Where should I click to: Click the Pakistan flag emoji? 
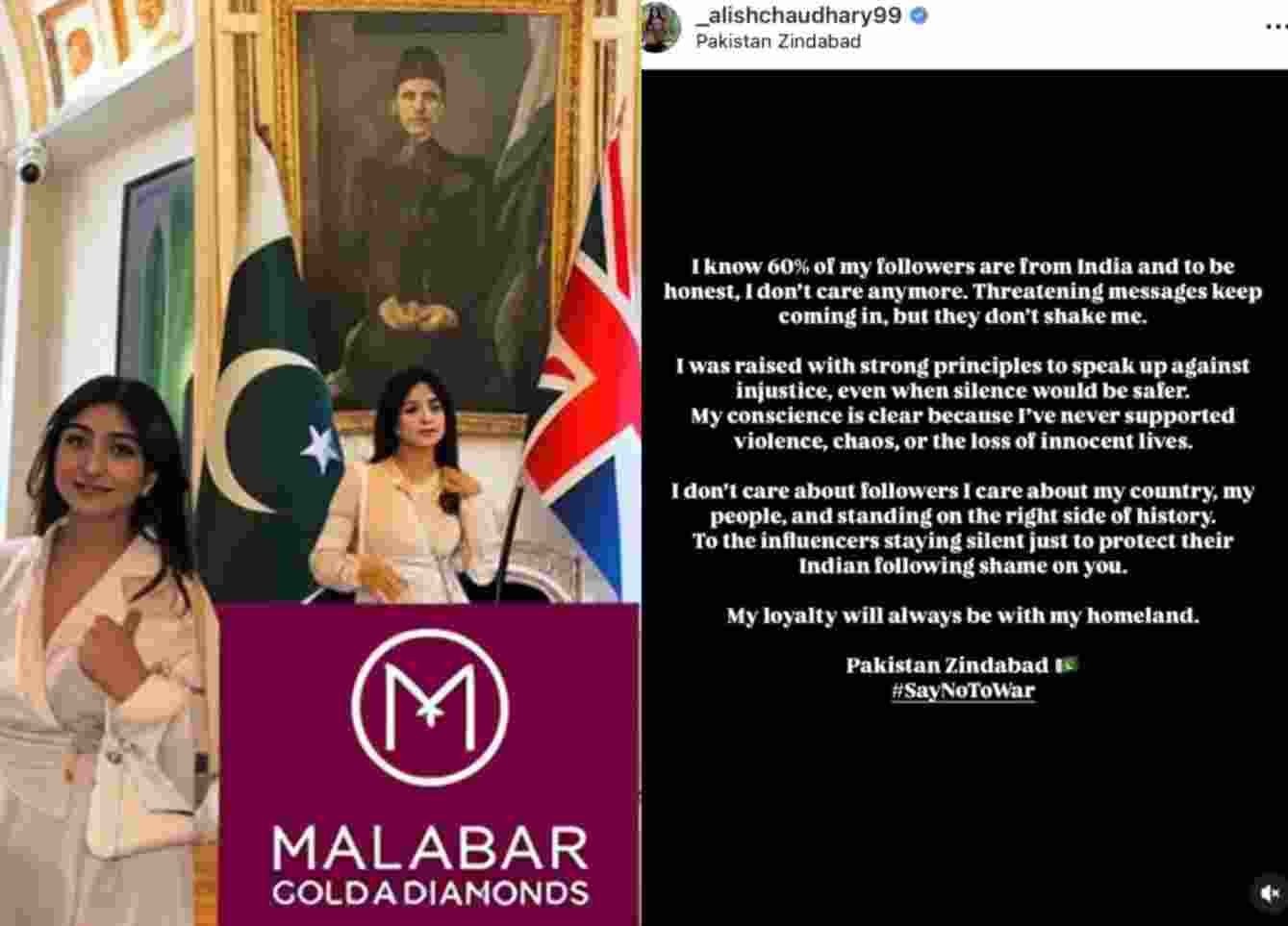[x=1067, y=664]
